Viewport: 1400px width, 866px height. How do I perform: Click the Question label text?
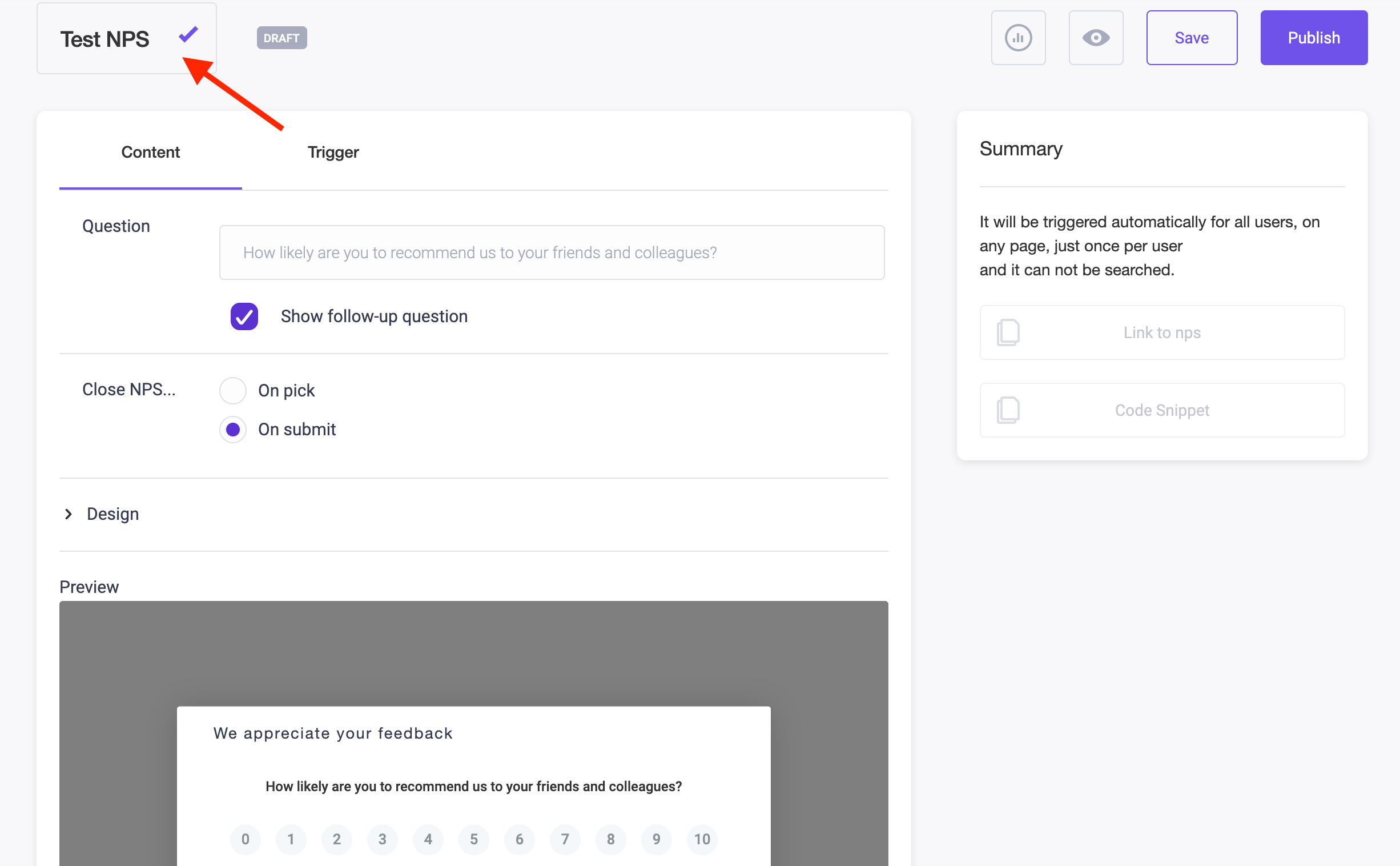[116, 226]
